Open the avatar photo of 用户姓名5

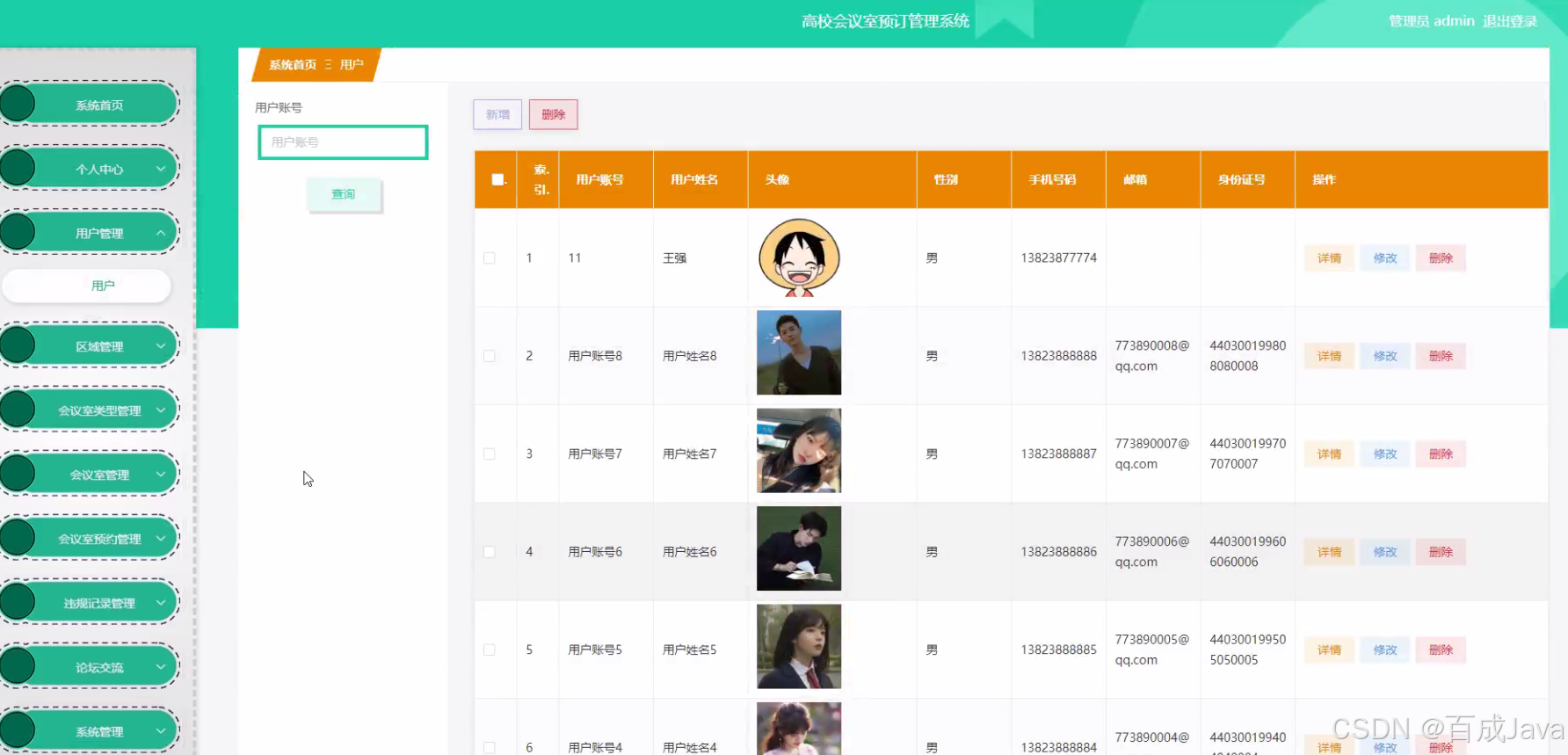799,646
